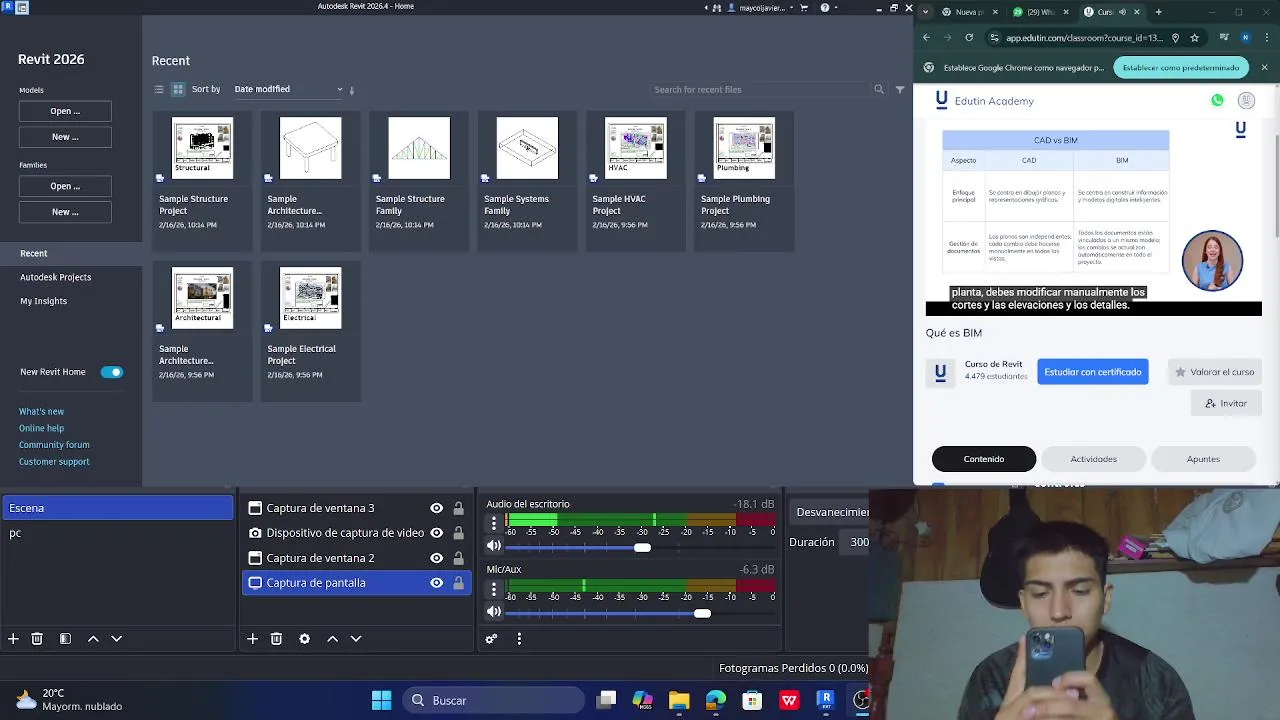The height and width of the screenshot is (720, 1280).
Task: Open Autodesk Projects in Revit sidebar
Action: pos(56,277)
